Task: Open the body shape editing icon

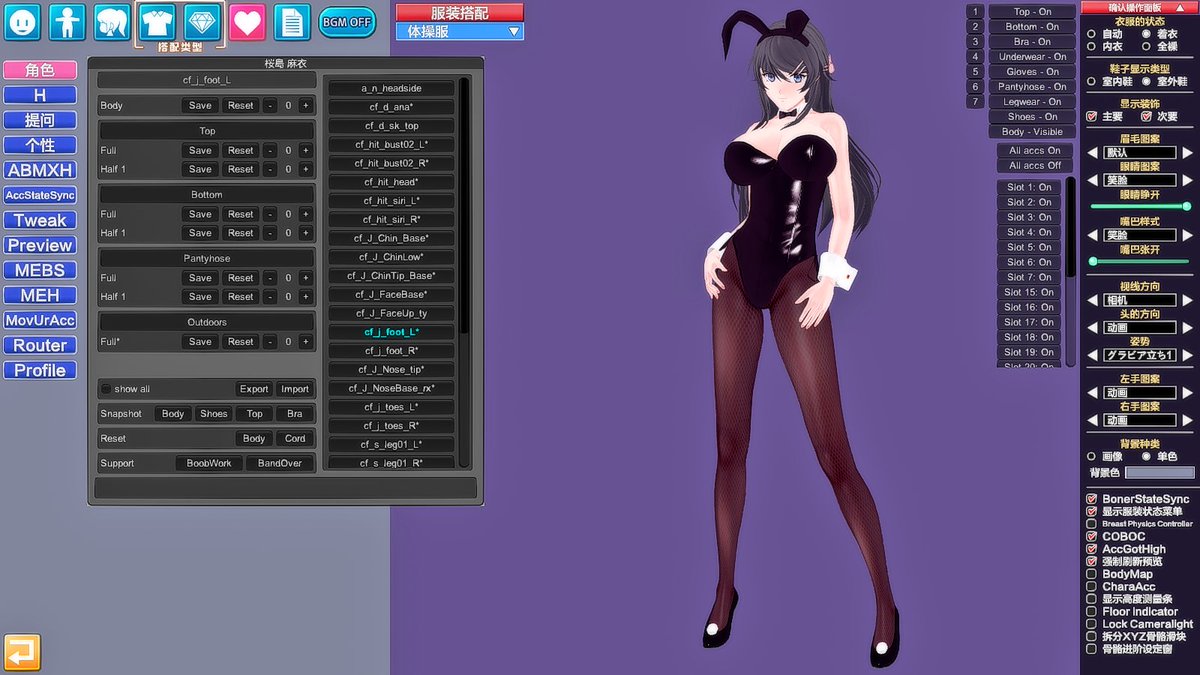Action: (68, 21)
